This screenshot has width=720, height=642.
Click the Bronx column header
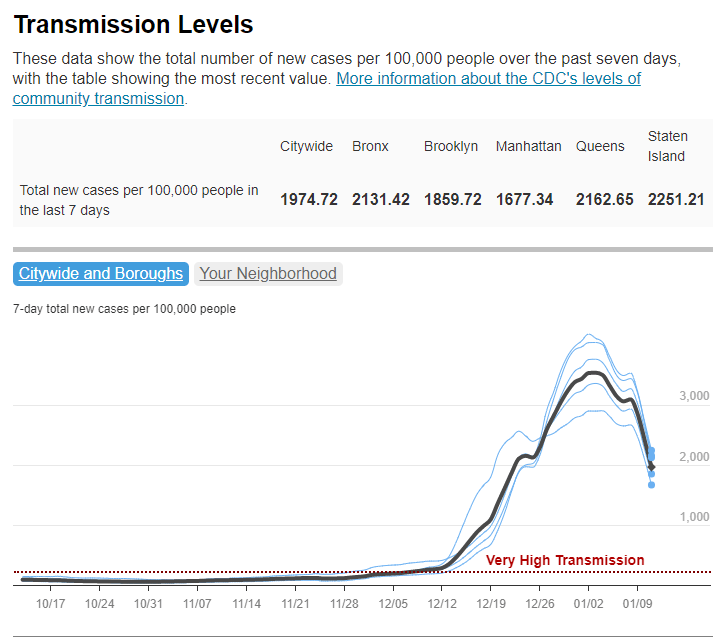370,146
